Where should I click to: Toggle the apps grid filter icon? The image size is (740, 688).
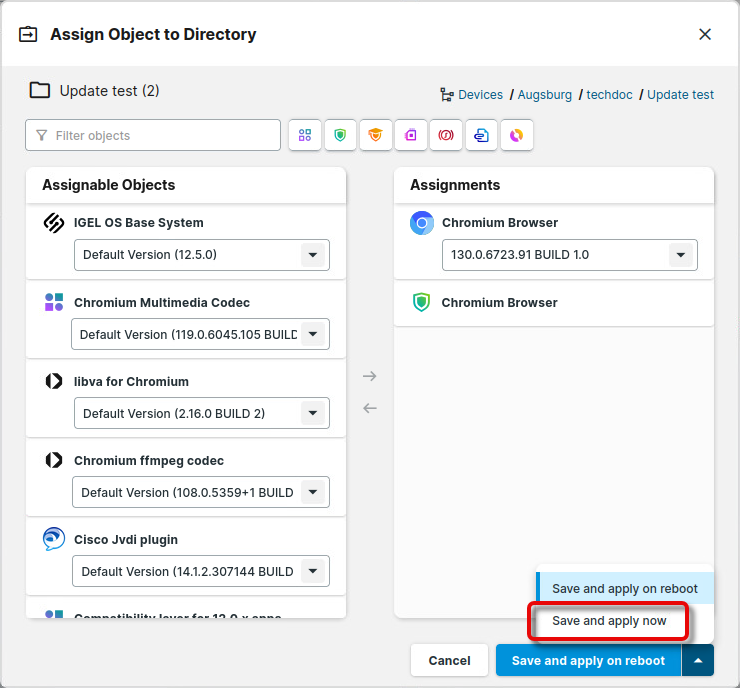[305, 135]
